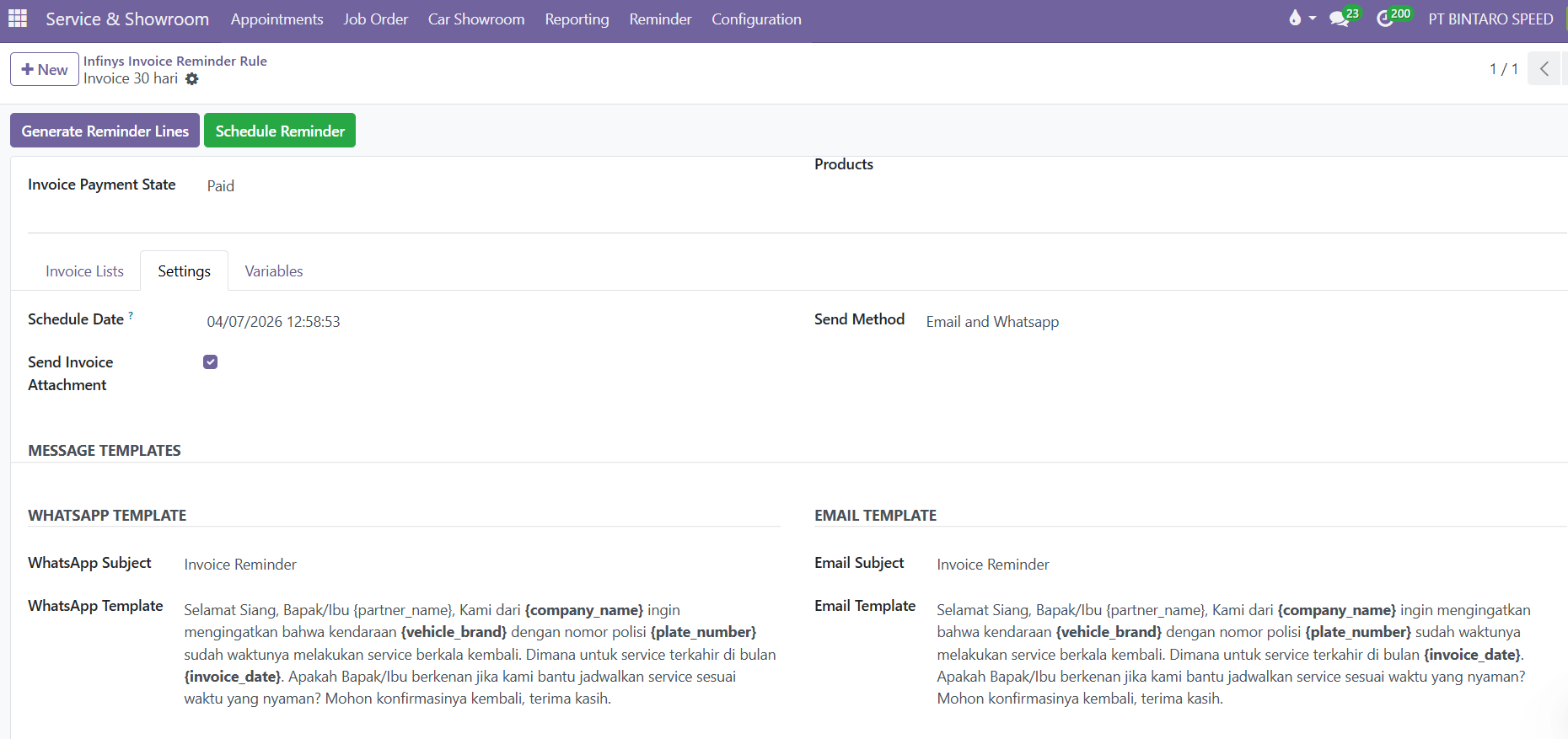This screenshot has width=1568, height=739.
Task: Open the Configuration menu
Action: [x=756, y=19]
